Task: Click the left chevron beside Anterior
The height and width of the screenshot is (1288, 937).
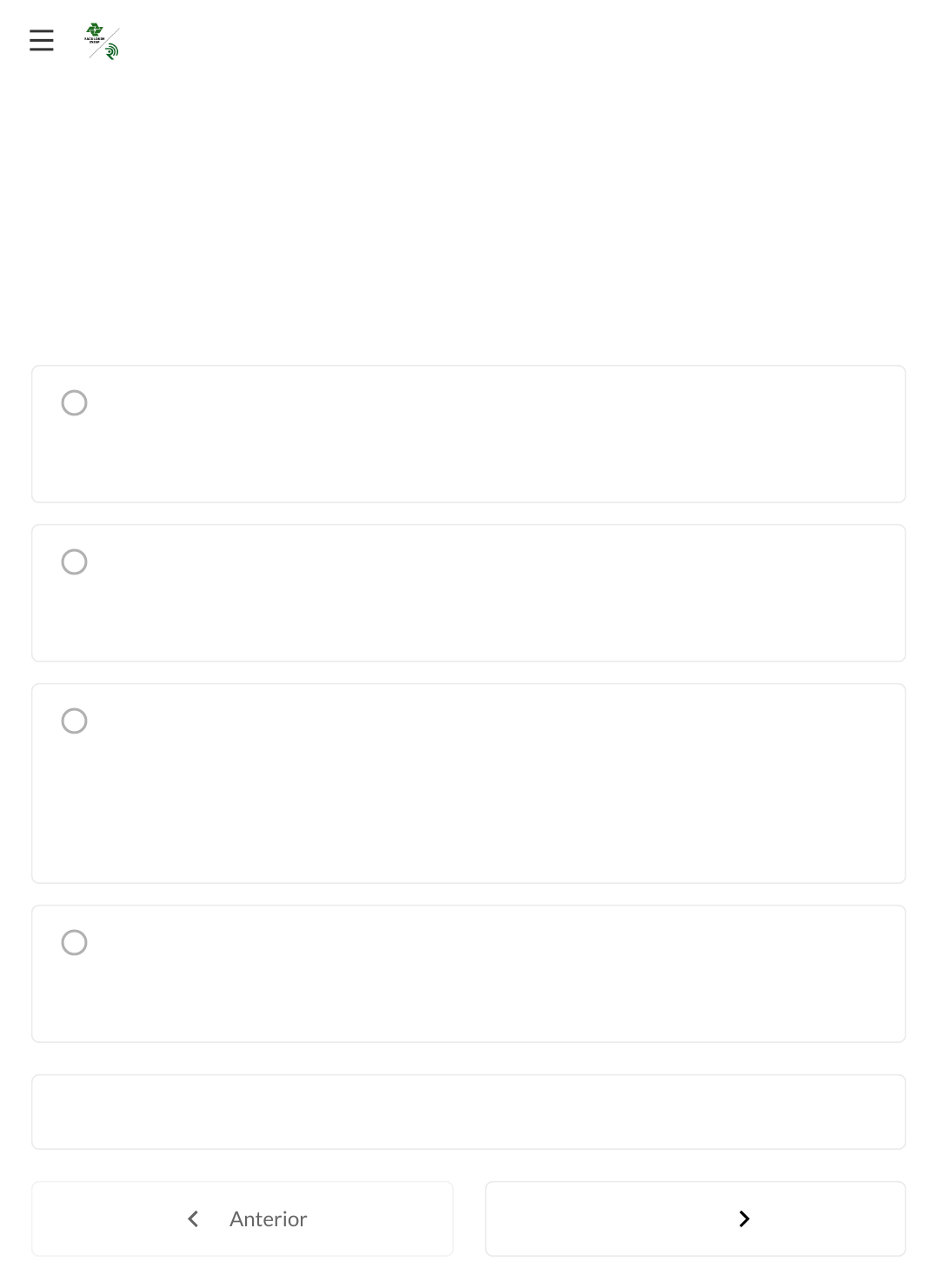Action: [193, 1219]
